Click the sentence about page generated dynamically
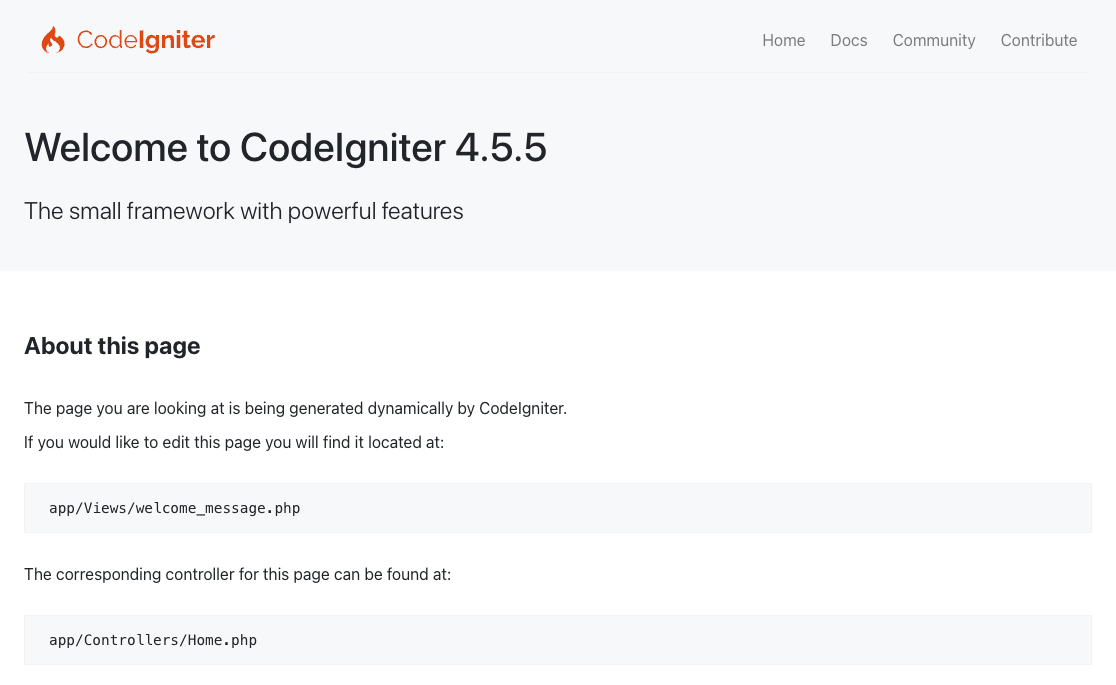Screen dimensions: 1116x685 point(295,409)
